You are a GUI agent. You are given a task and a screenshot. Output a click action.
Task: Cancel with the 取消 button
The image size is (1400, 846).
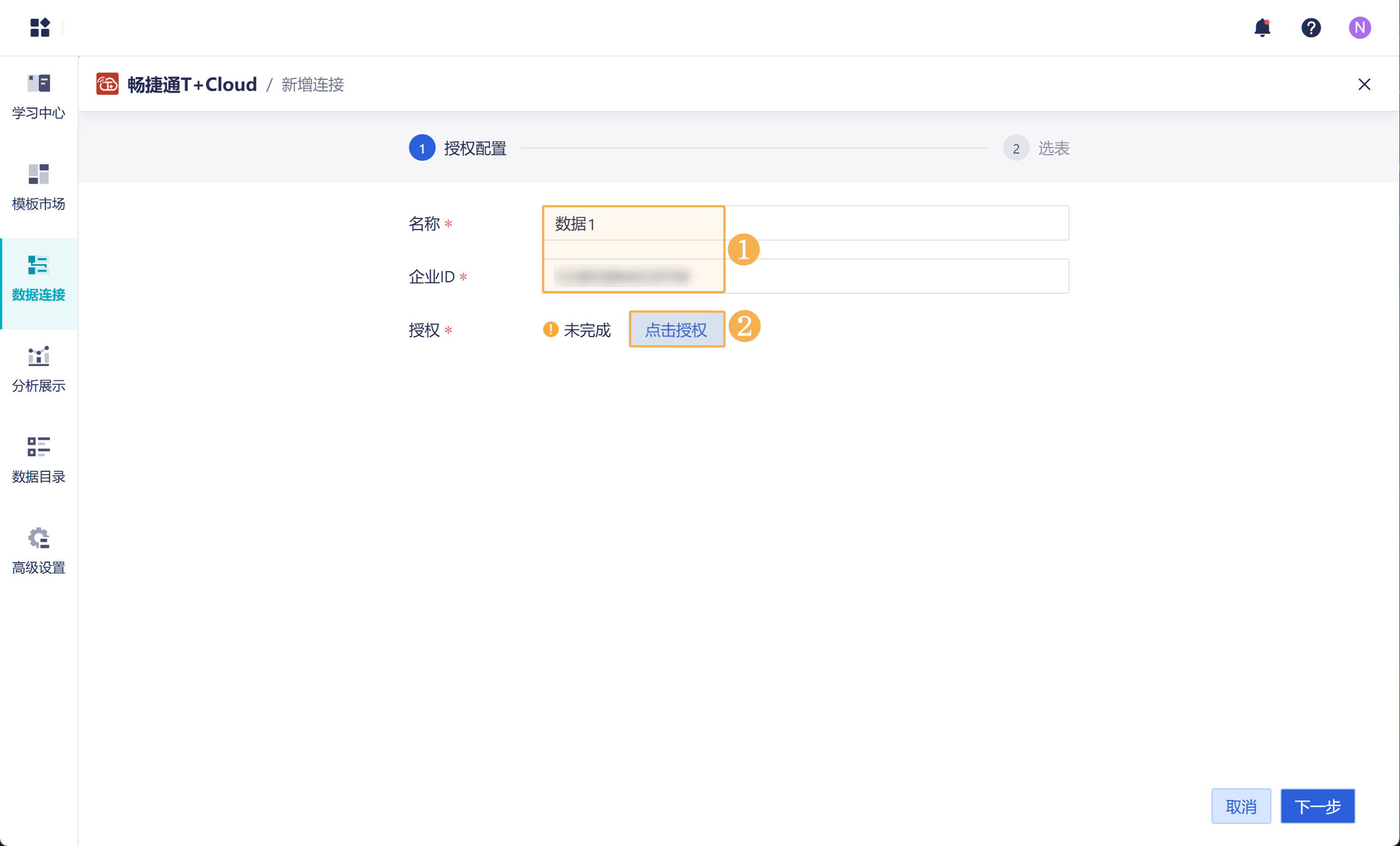(x=1241, y=806)
